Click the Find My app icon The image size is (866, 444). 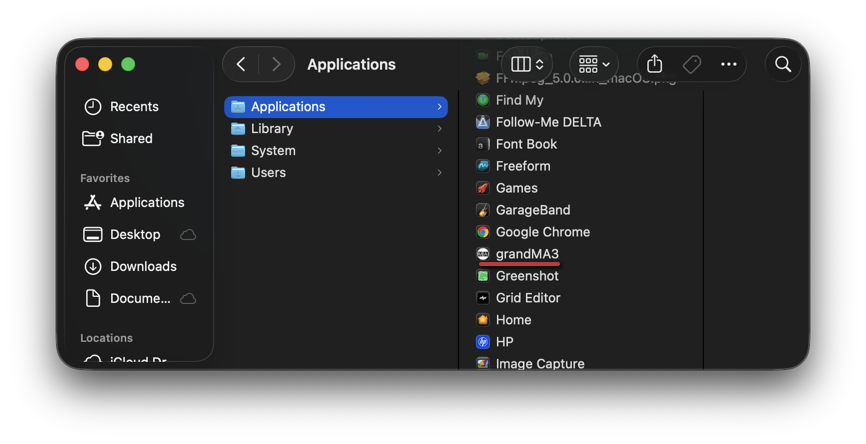(483, 100)
